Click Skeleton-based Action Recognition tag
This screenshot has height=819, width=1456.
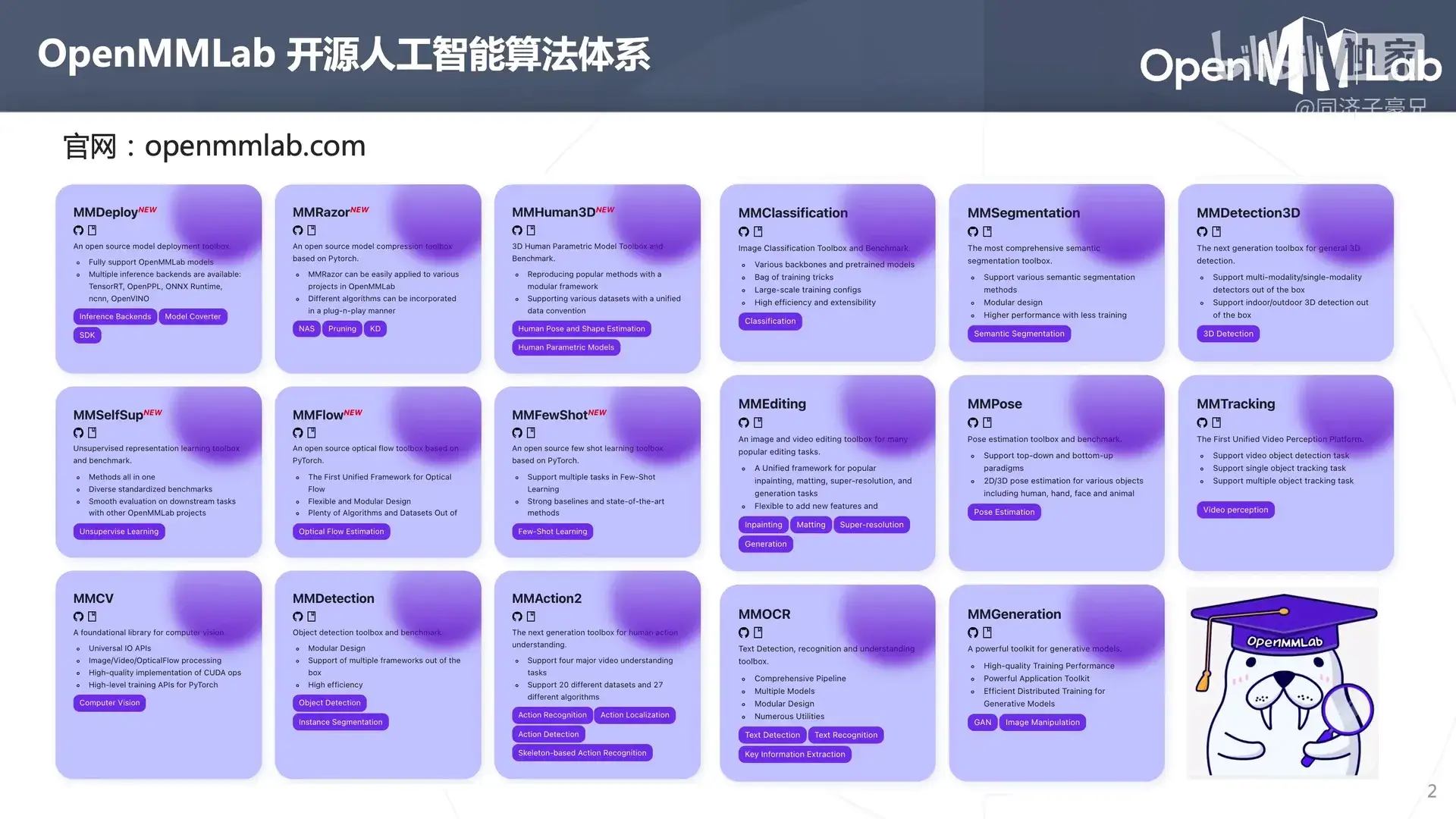coord(582,753)
